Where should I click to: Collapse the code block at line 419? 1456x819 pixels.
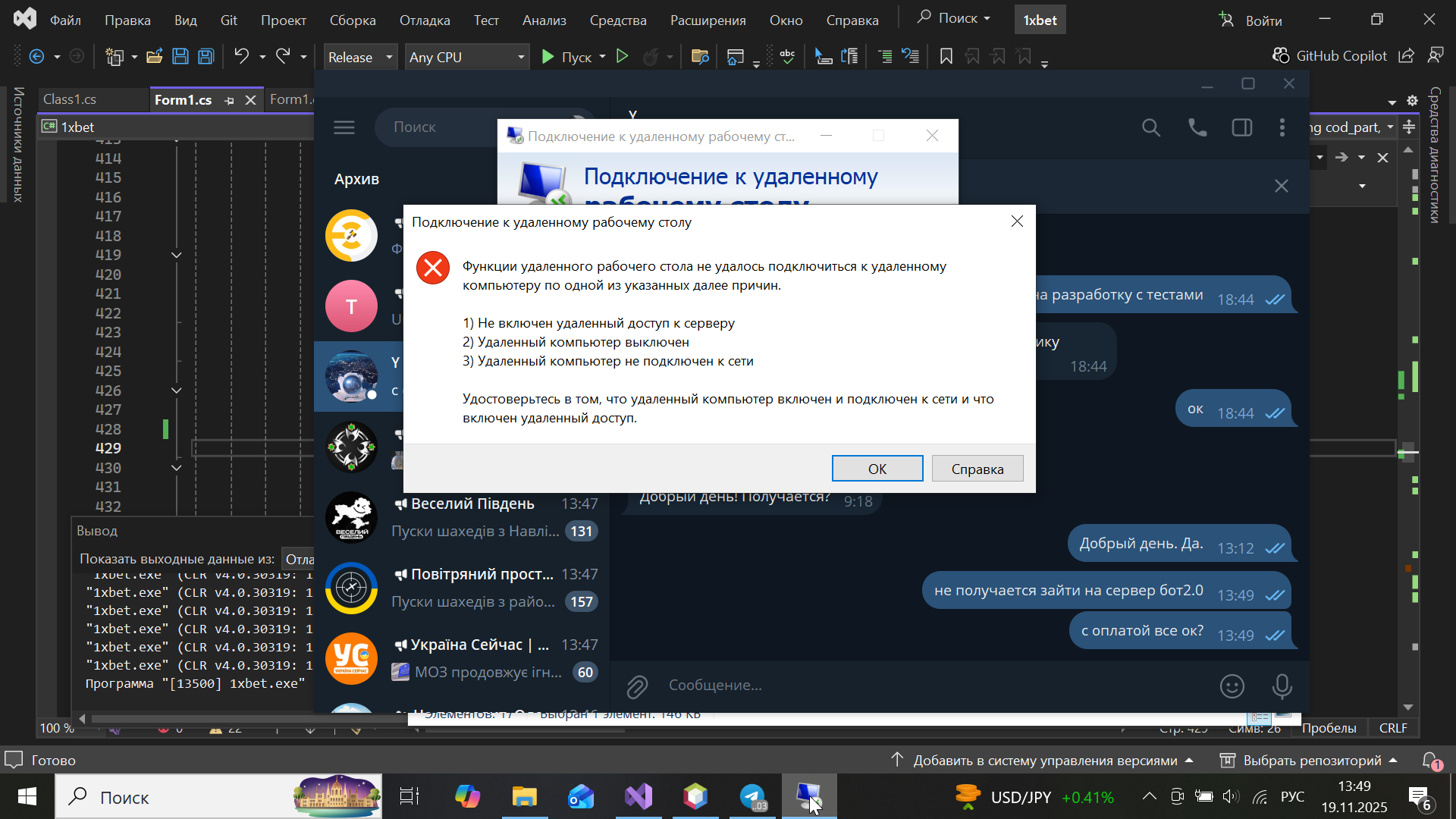[177, 256]
